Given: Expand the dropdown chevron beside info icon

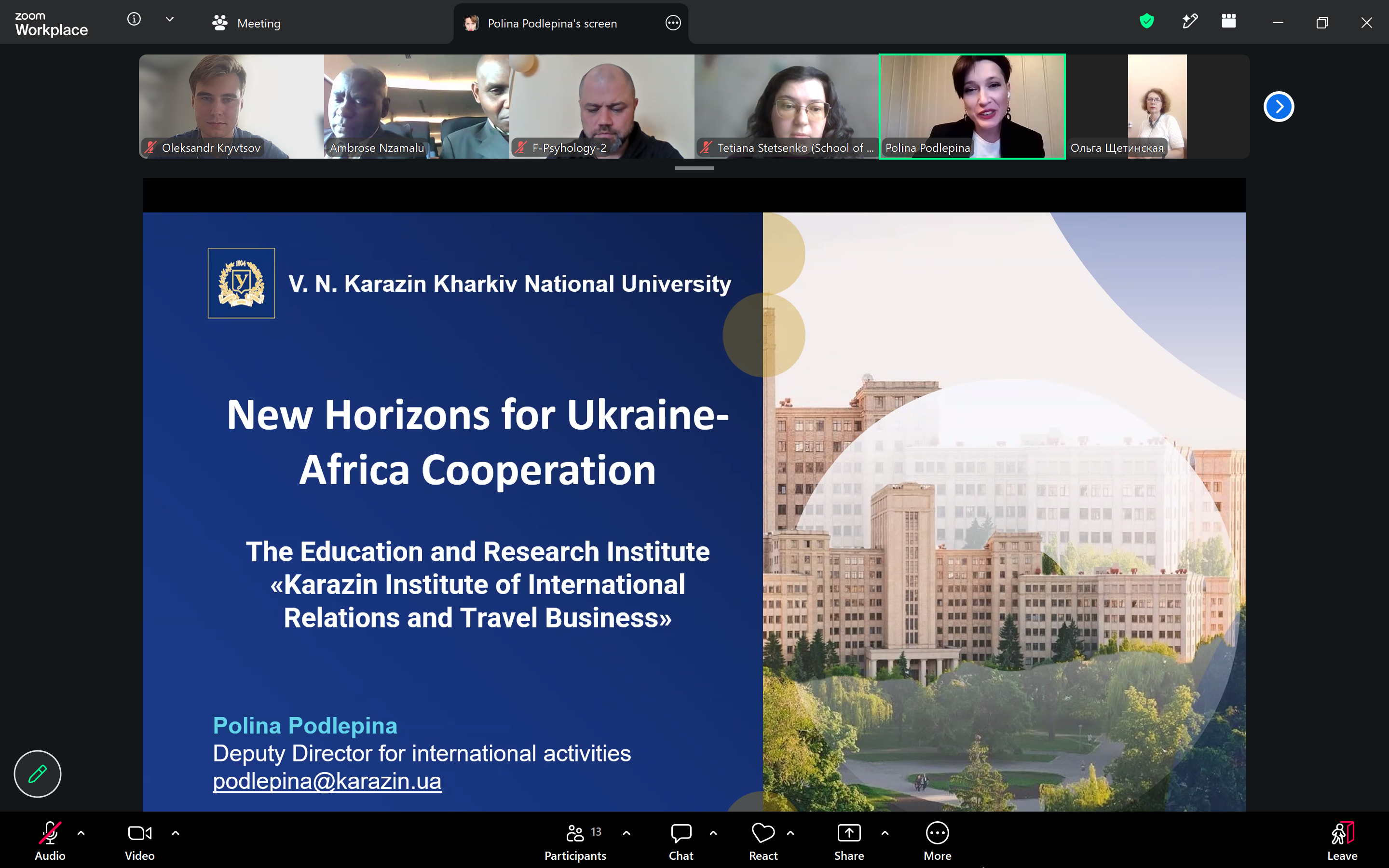Looking at the screenshot, I should (169, 19).
